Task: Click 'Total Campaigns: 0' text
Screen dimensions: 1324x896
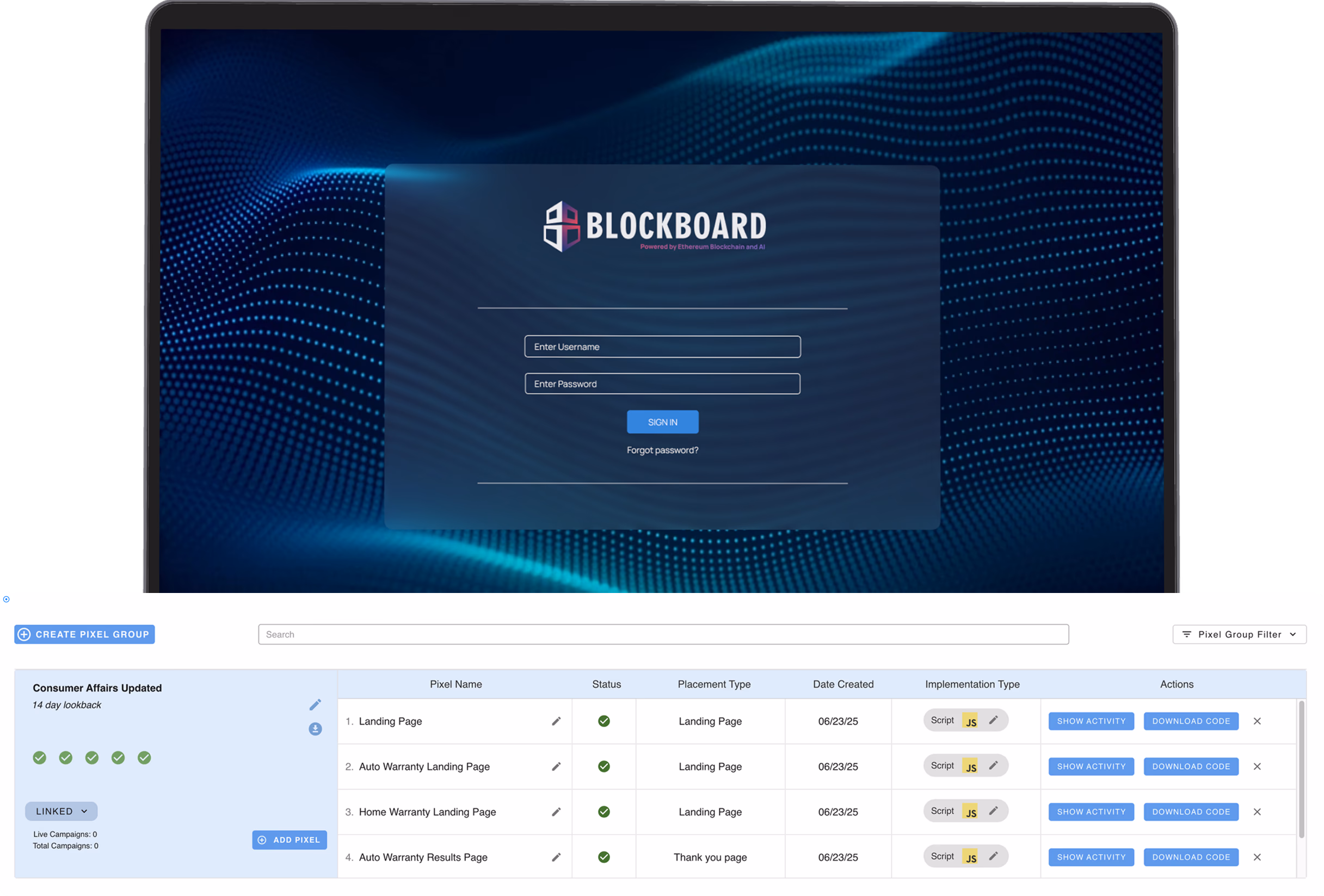Action: pos(65,845)
